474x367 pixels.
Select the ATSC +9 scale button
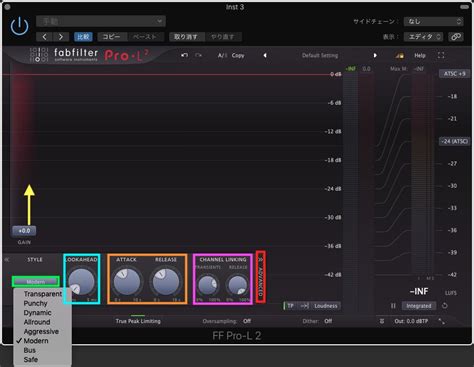click(454, 74)
